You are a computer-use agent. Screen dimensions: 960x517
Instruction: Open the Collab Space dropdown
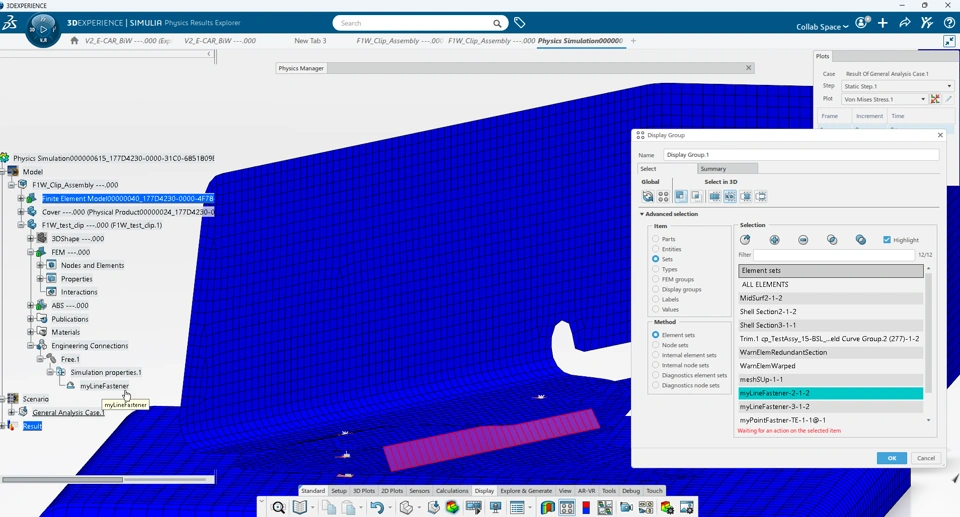coord(822,26)
